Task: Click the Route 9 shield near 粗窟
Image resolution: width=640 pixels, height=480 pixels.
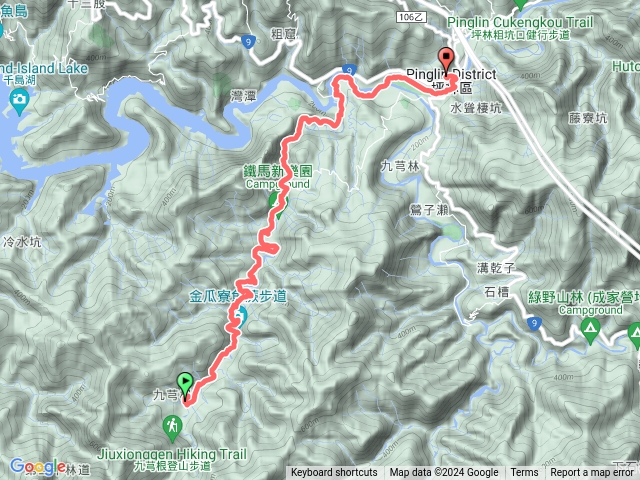Action: [248, 42]
